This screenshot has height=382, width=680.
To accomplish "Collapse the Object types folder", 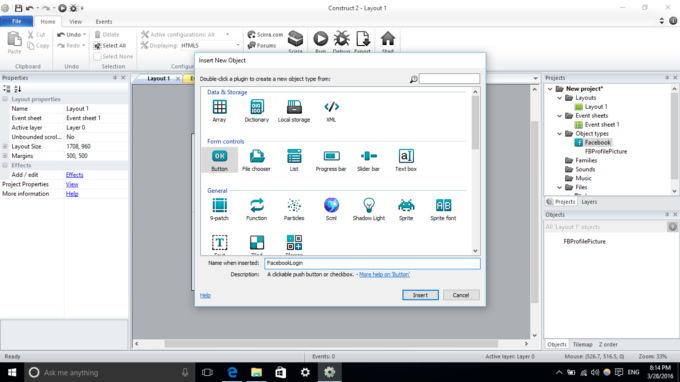I will coord(559,134).
